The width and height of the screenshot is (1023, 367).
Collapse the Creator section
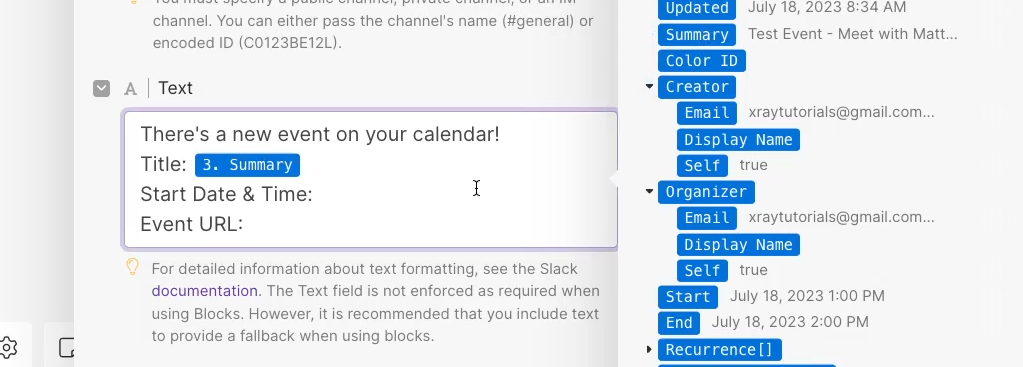649,86
